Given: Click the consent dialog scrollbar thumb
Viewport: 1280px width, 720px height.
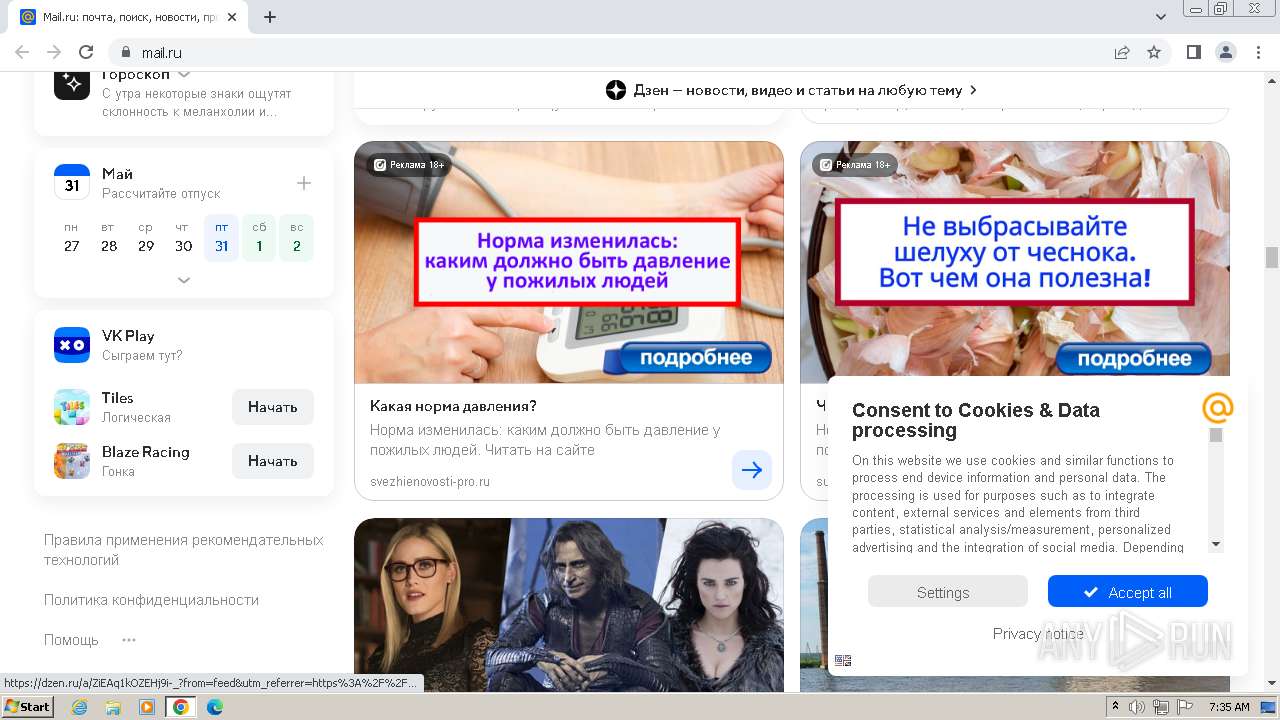Looking at the screenshot, I should (1216, 436).
